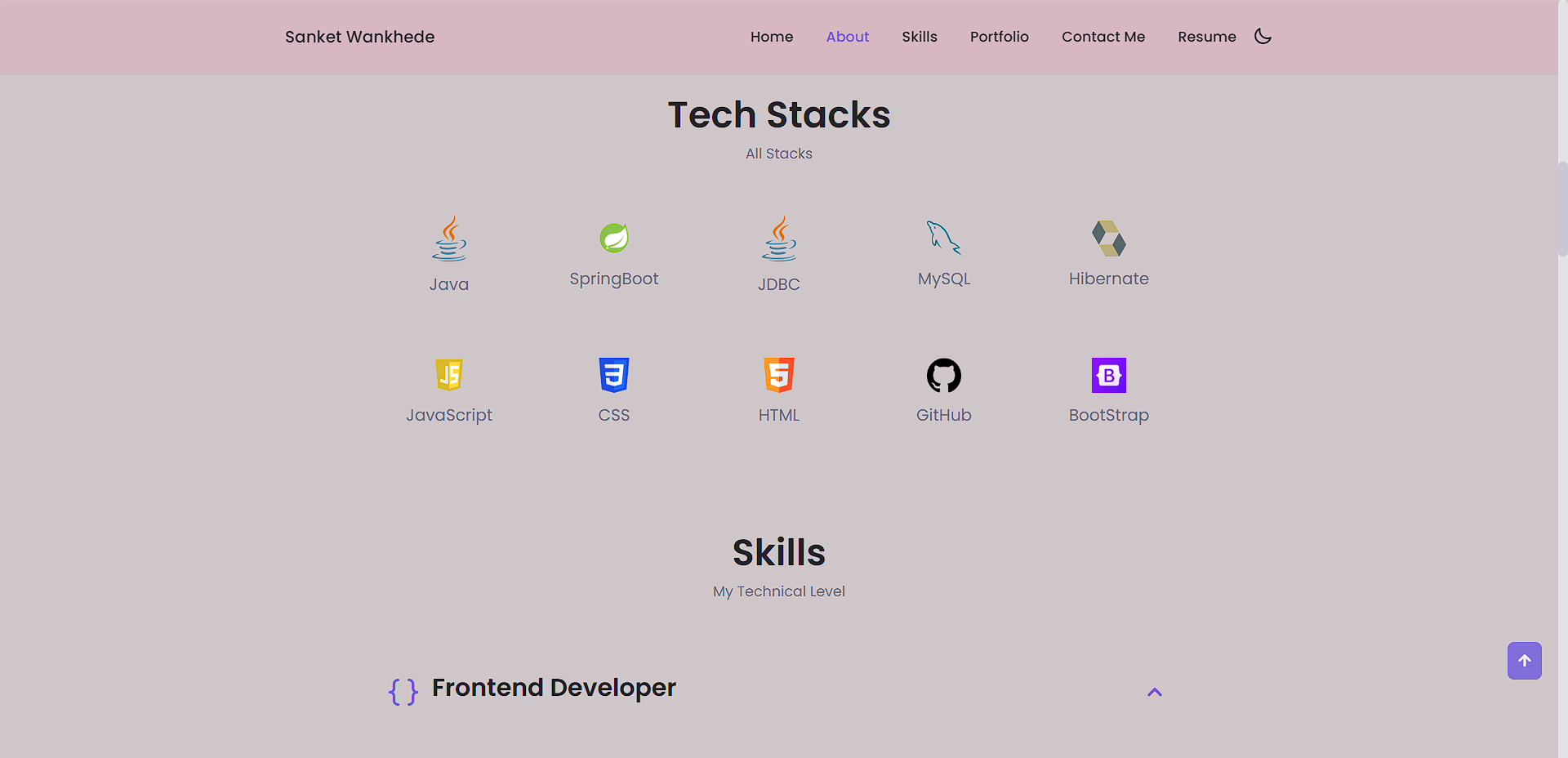This screenshot has width=1568, height=758.
Task: Click the Contact Me link
Action: pos(1103,36)
